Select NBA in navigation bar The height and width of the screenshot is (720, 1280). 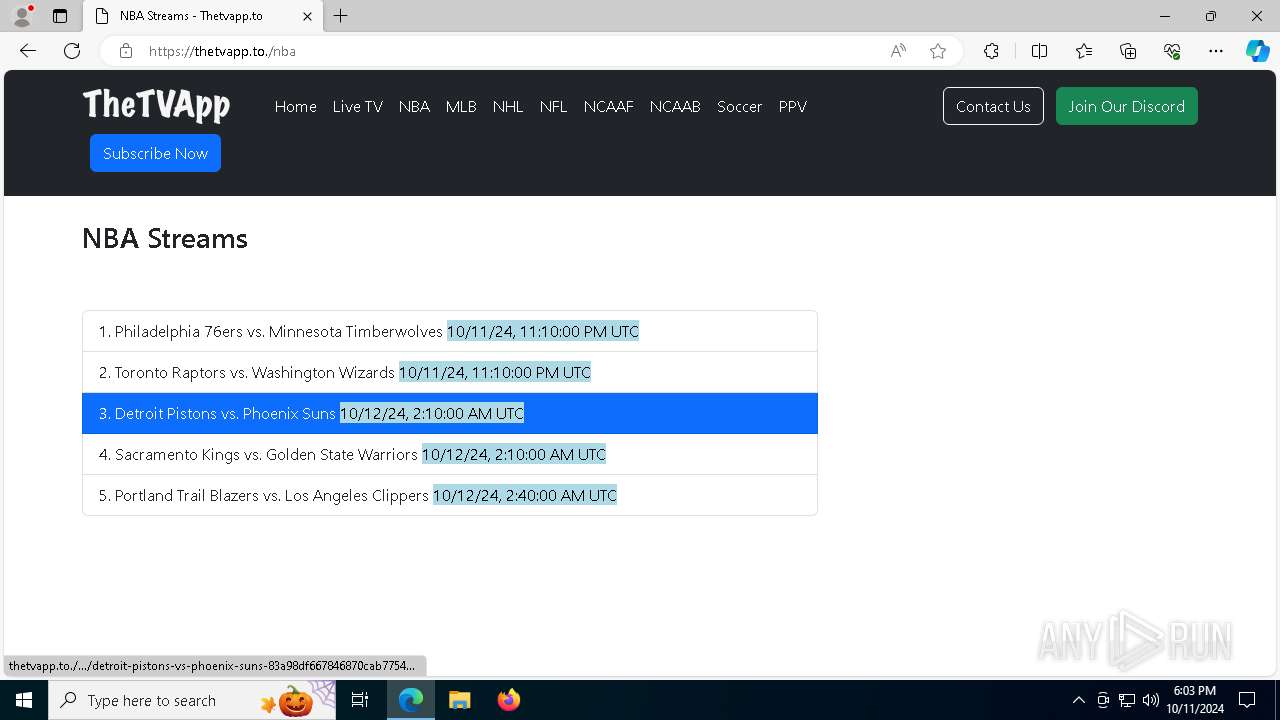(x=414, y=106)
